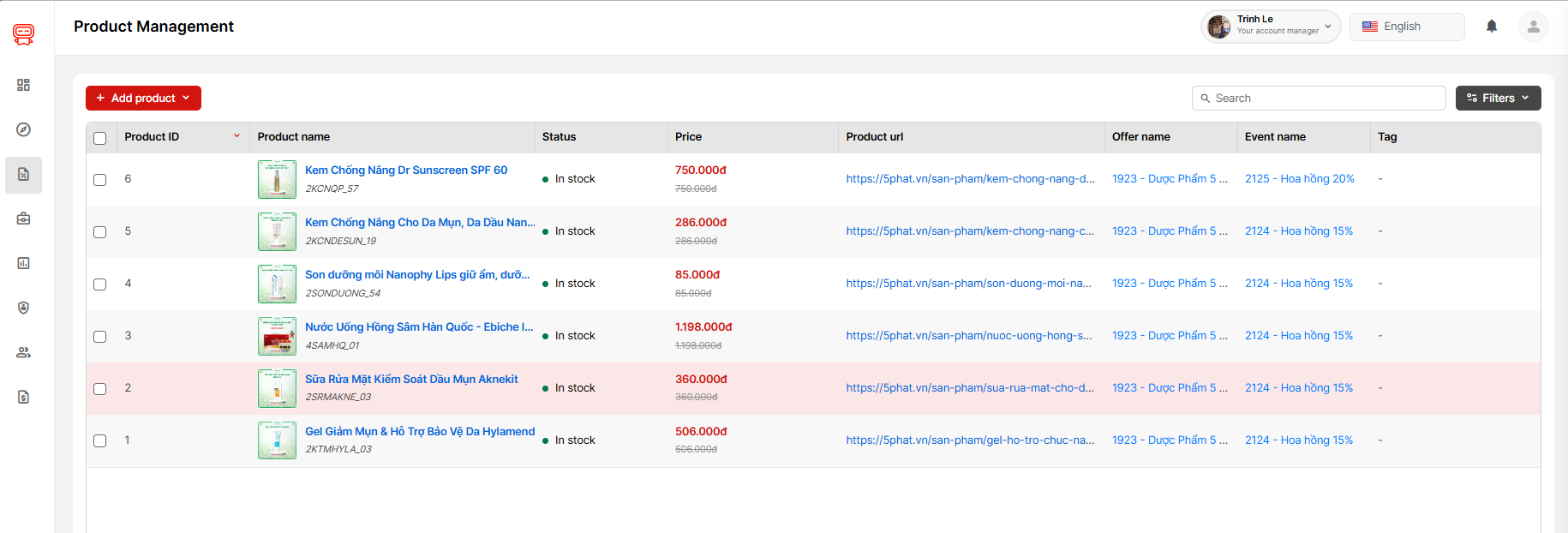Check the box for product ID 6

point(100,180)
